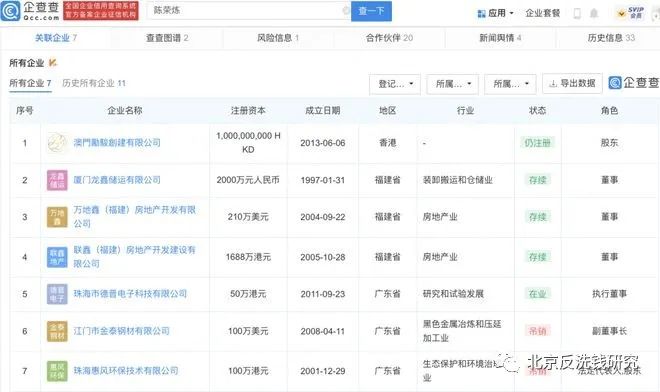Click the 导出数据 export button
The width and height of the screenshot is (660, 392).
(x=572, y=83)
